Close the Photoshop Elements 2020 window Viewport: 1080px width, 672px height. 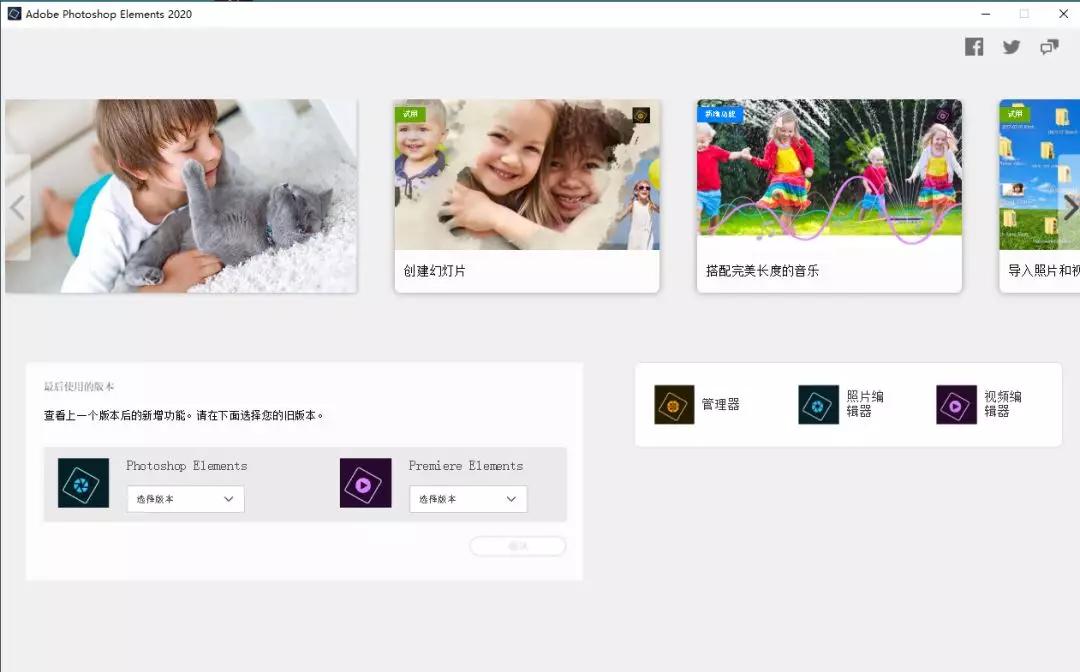click(1063, 14)
